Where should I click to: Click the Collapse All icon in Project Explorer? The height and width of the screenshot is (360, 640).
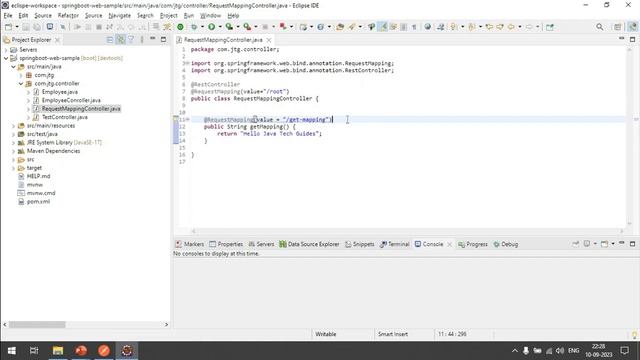tap(110, 40)
